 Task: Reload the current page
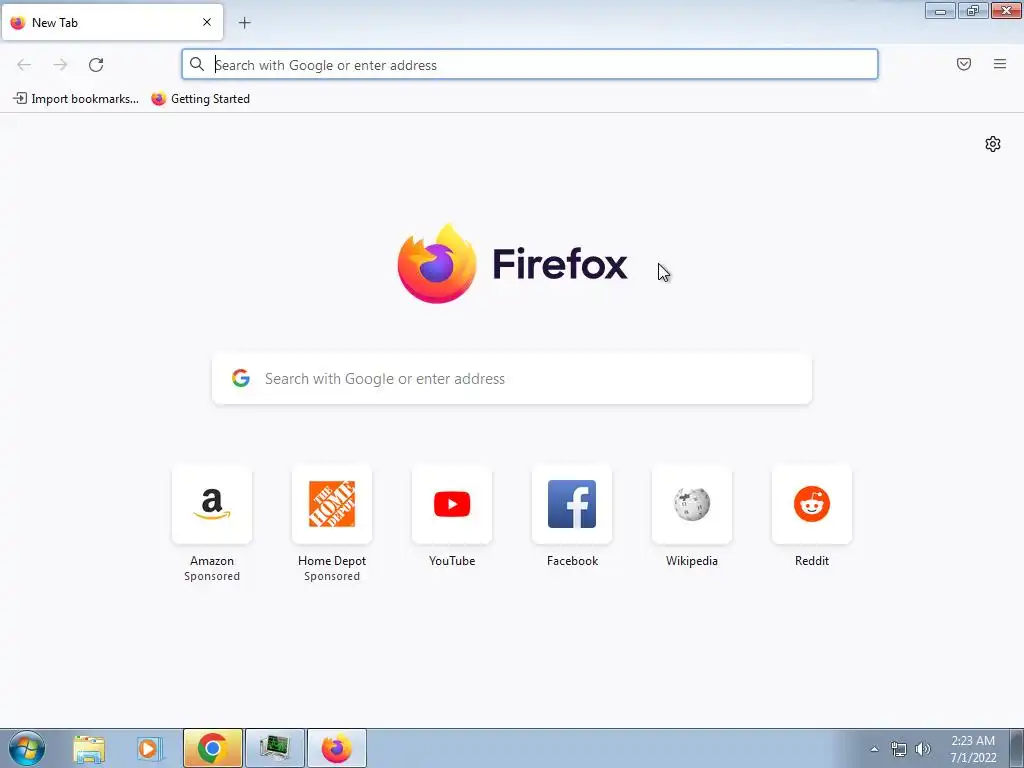96,65
